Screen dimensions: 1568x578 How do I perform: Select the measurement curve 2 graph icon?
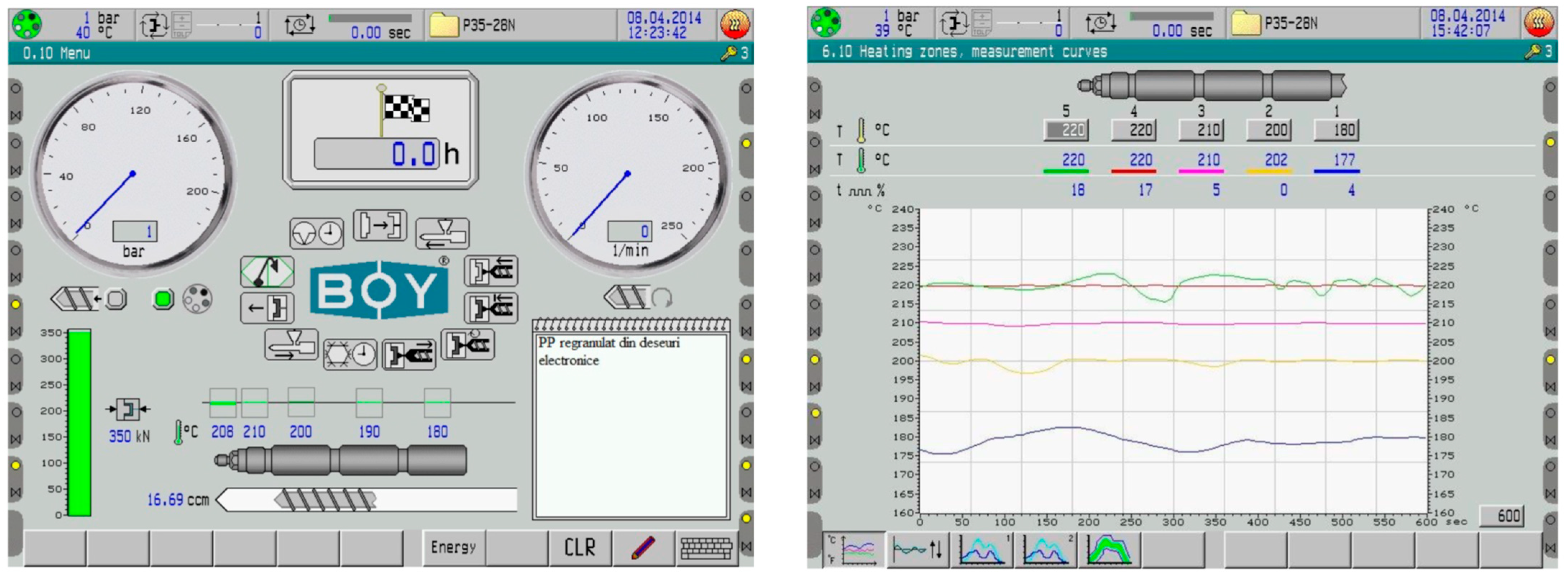tap(1046, 549)
